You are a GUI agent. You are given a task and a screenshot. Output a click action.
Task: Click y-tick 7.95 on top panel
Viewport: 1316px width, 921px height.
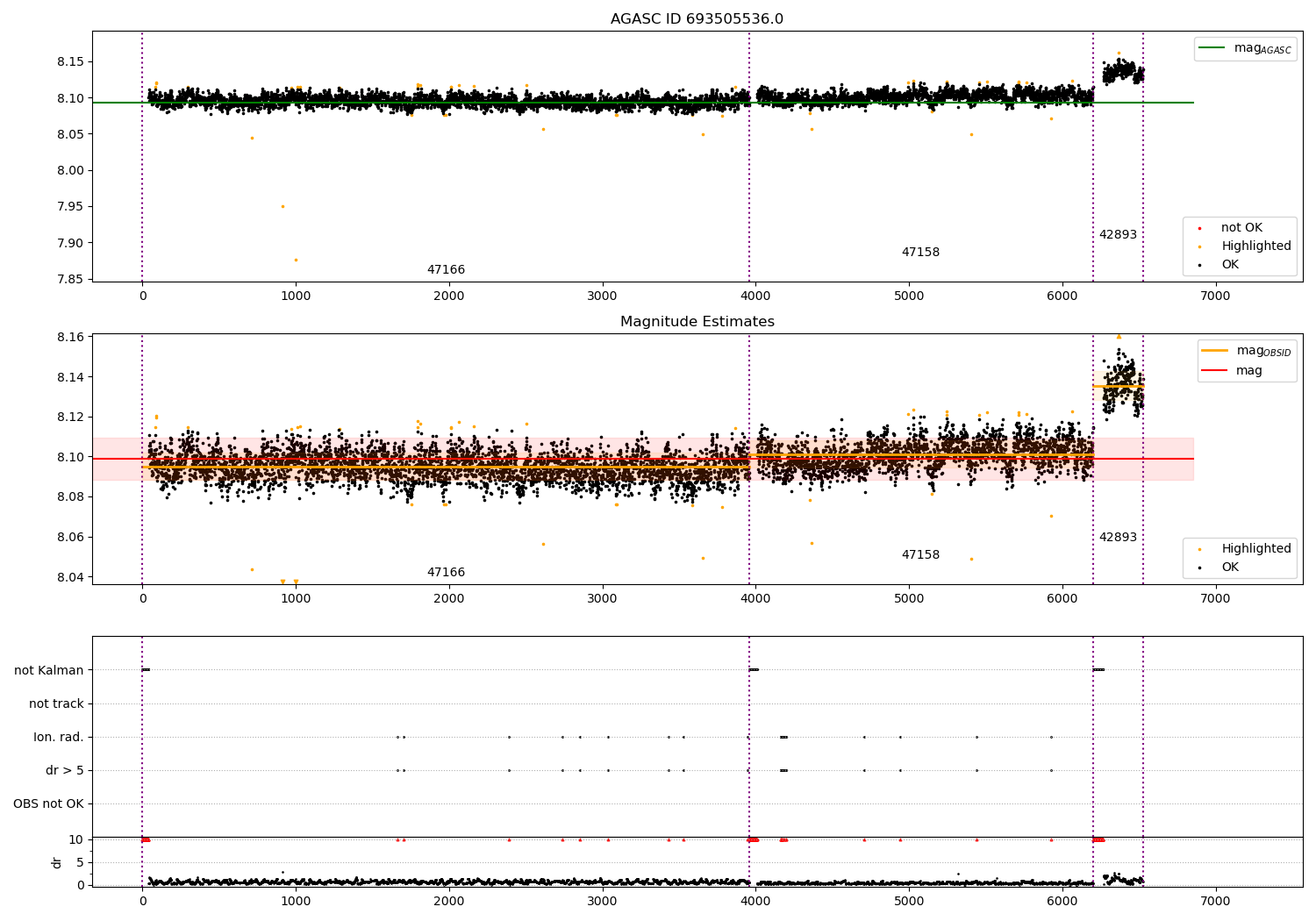(69, 207)
